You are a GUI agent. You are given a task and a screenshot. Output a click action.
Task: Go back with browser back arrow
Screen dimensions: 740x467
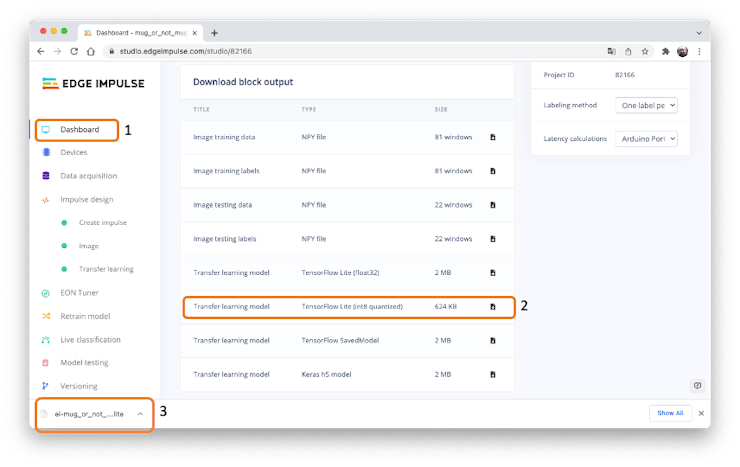pyautogui.click(x=41, y=51)
